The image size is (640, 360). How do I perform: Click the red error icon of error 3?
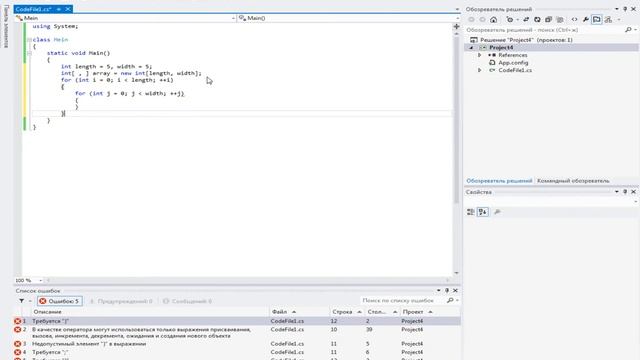click(18, 344)
